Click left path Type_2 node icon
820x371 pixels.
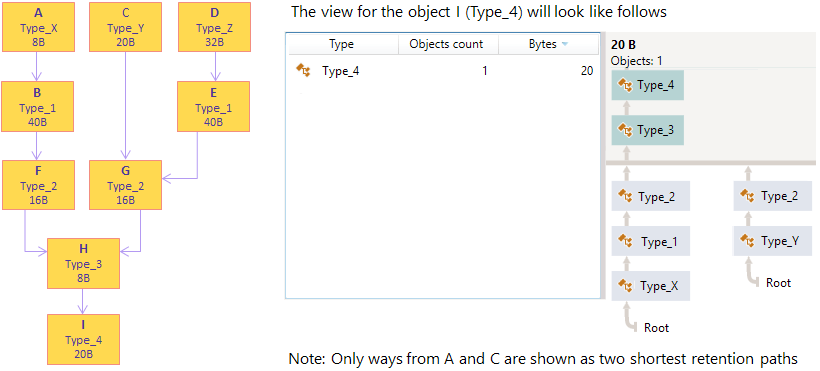tap(625, 196)
